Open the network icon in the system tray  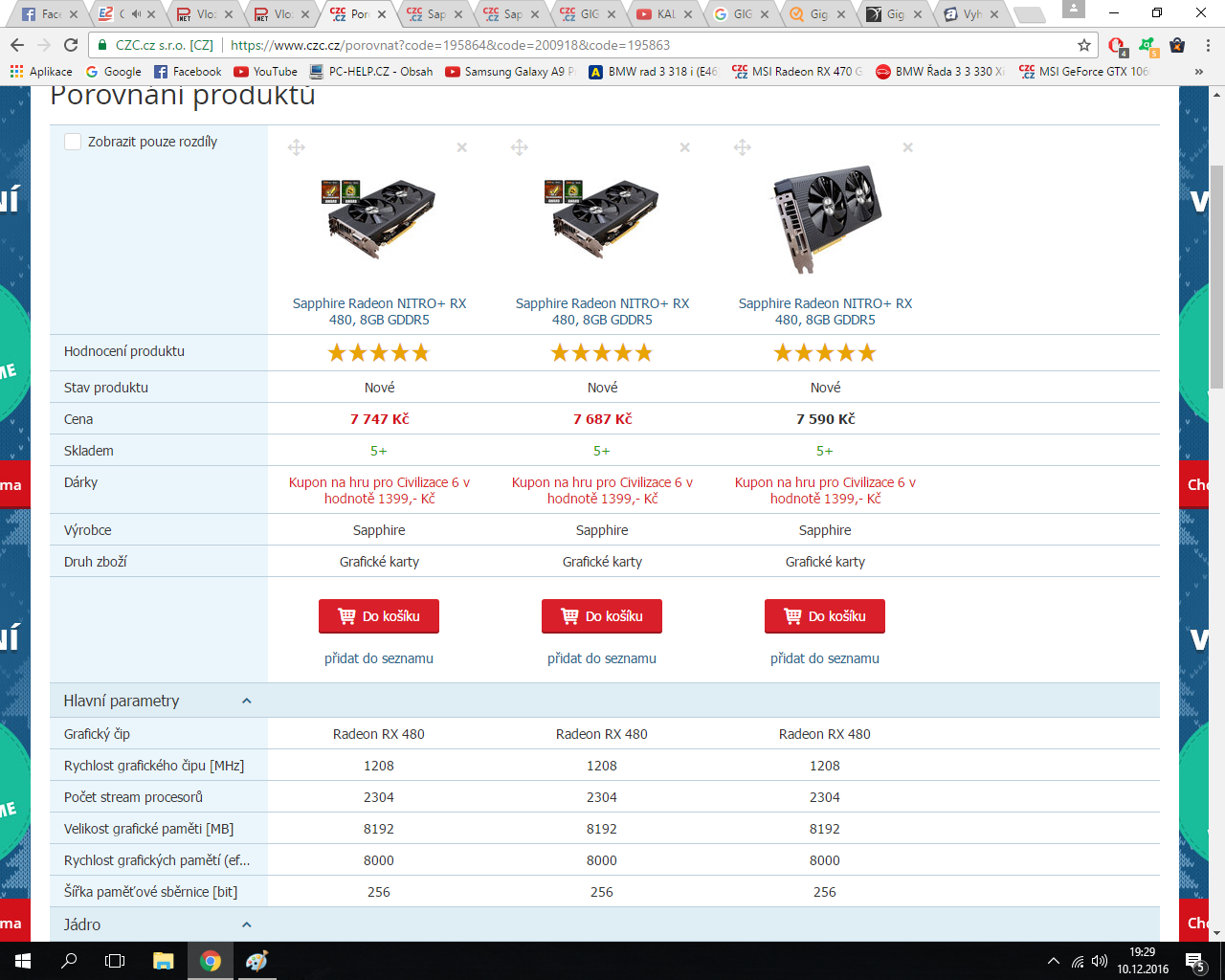pos(1078,961)
